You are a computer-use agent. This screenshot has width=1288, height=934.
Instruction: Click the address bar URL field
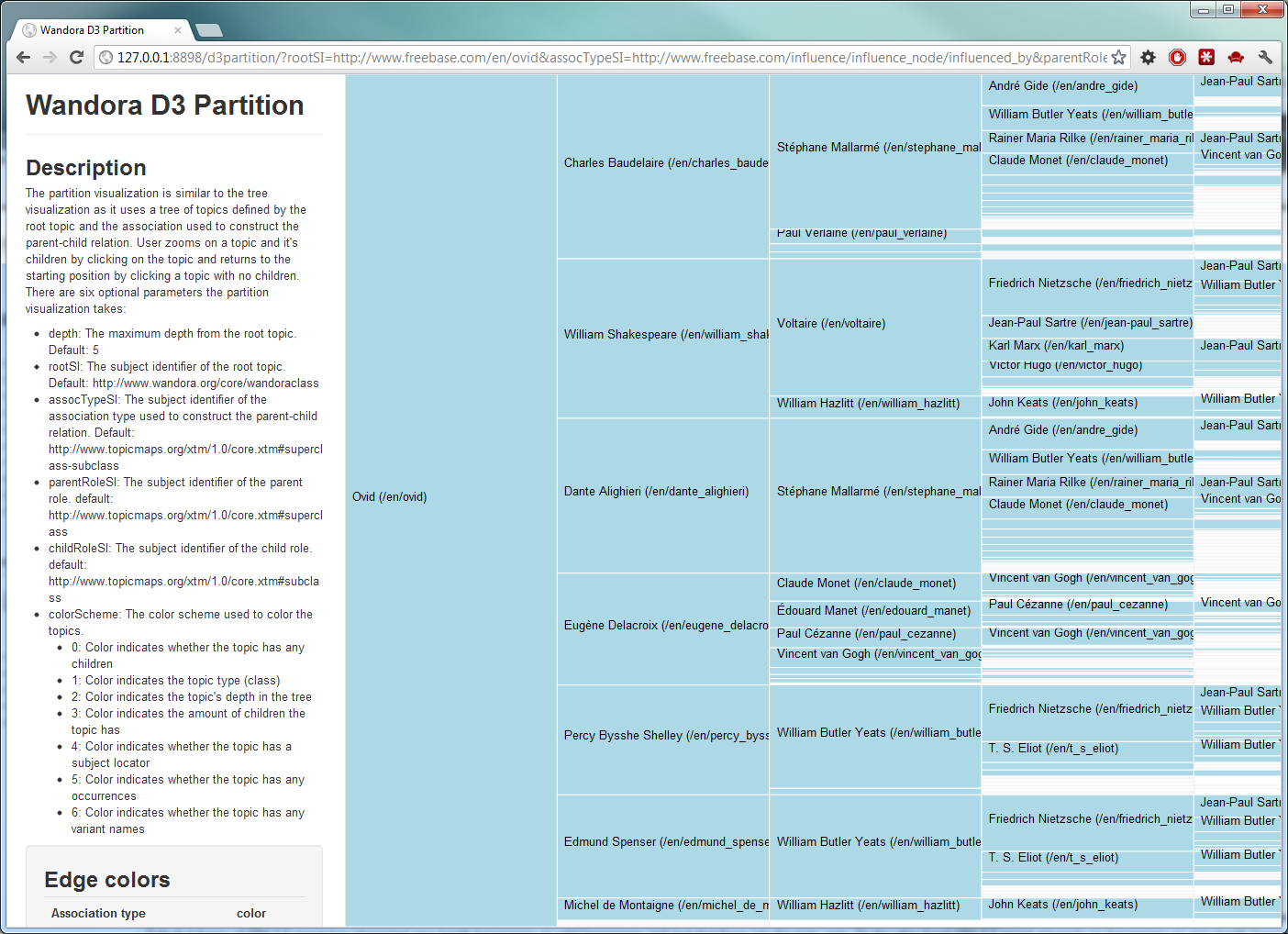click(605, 58)
